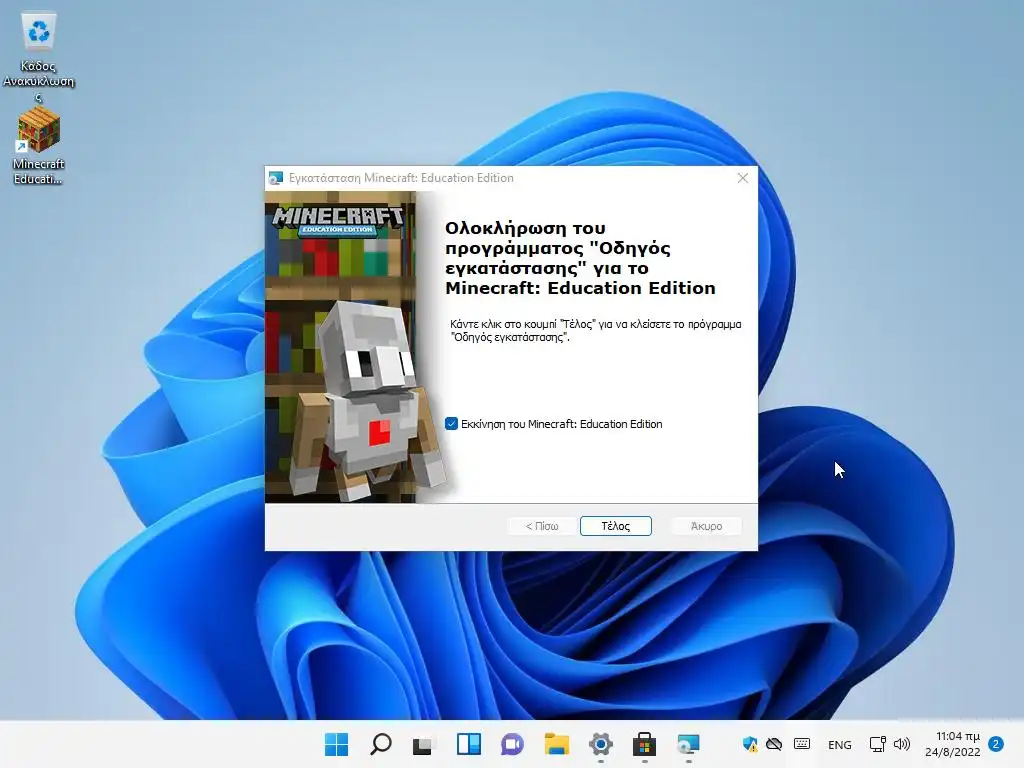1024x768 pixels.
Task: Click the installer app icon in taskbar
Action: click(688, 744)
